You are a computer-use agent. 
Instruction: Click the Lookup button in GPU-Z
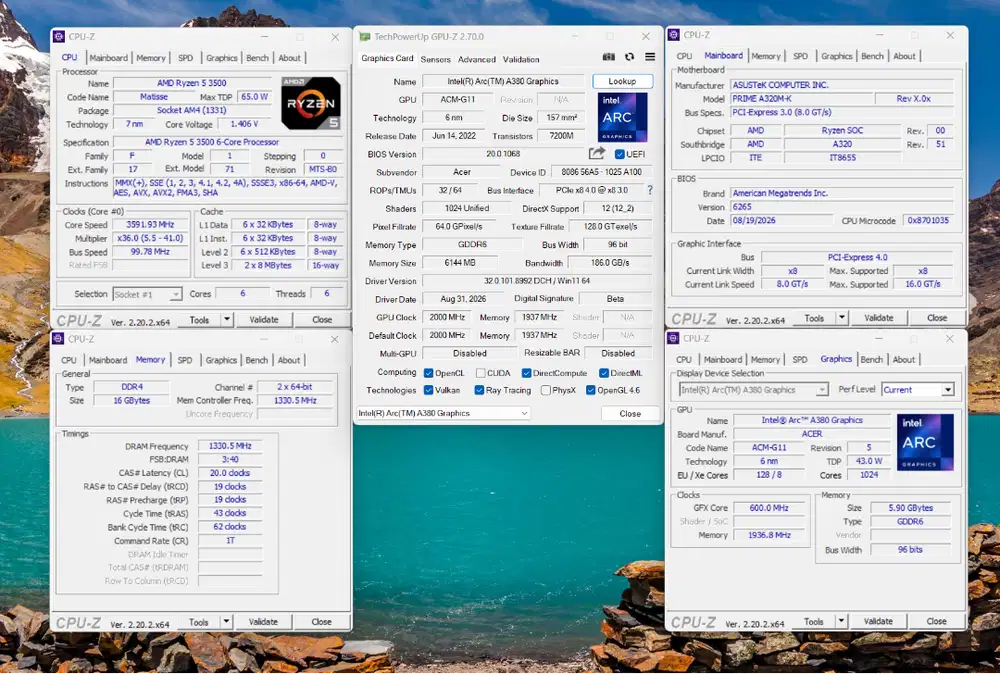tap(622, 82)
